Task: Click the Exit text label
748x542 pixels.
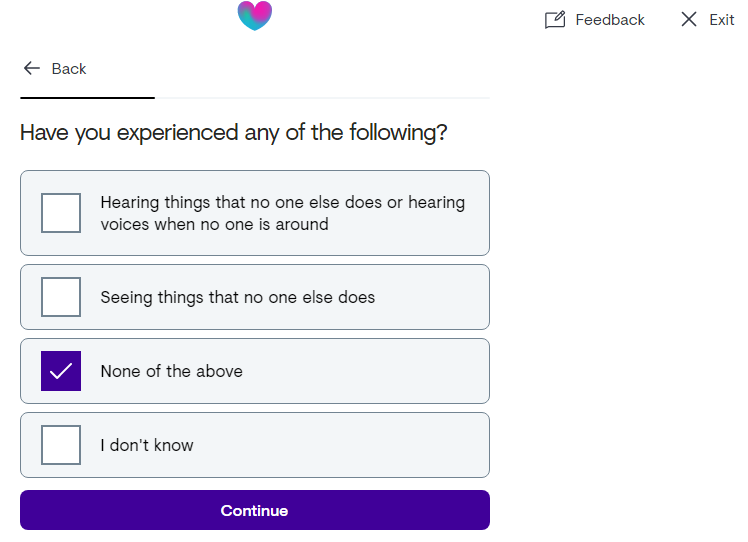Action: click(x=722, y=20)
